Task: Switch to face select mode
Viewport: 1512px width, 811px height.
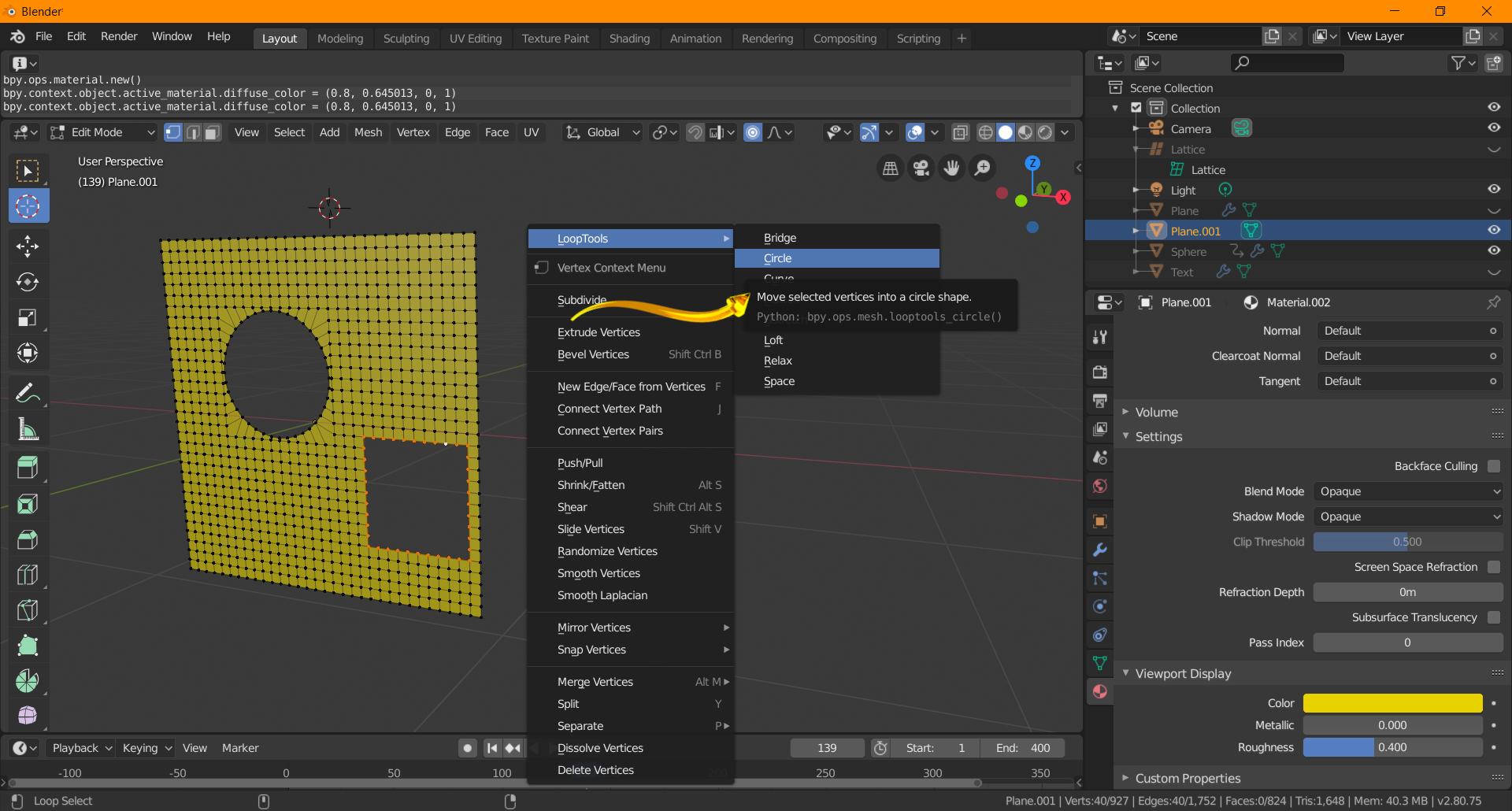Action: [x=213, y=132]
